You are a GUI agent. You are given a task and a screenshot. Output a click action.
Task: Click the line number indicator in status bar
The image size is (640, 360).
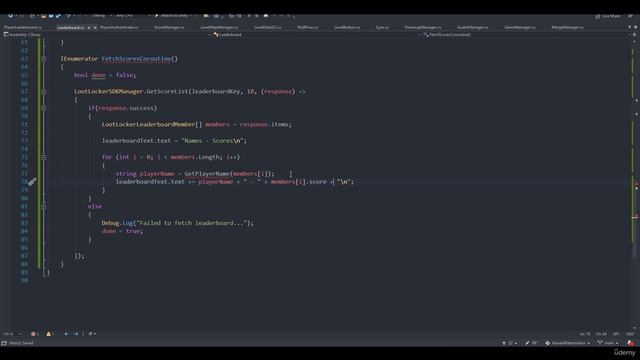click(584, 334)
